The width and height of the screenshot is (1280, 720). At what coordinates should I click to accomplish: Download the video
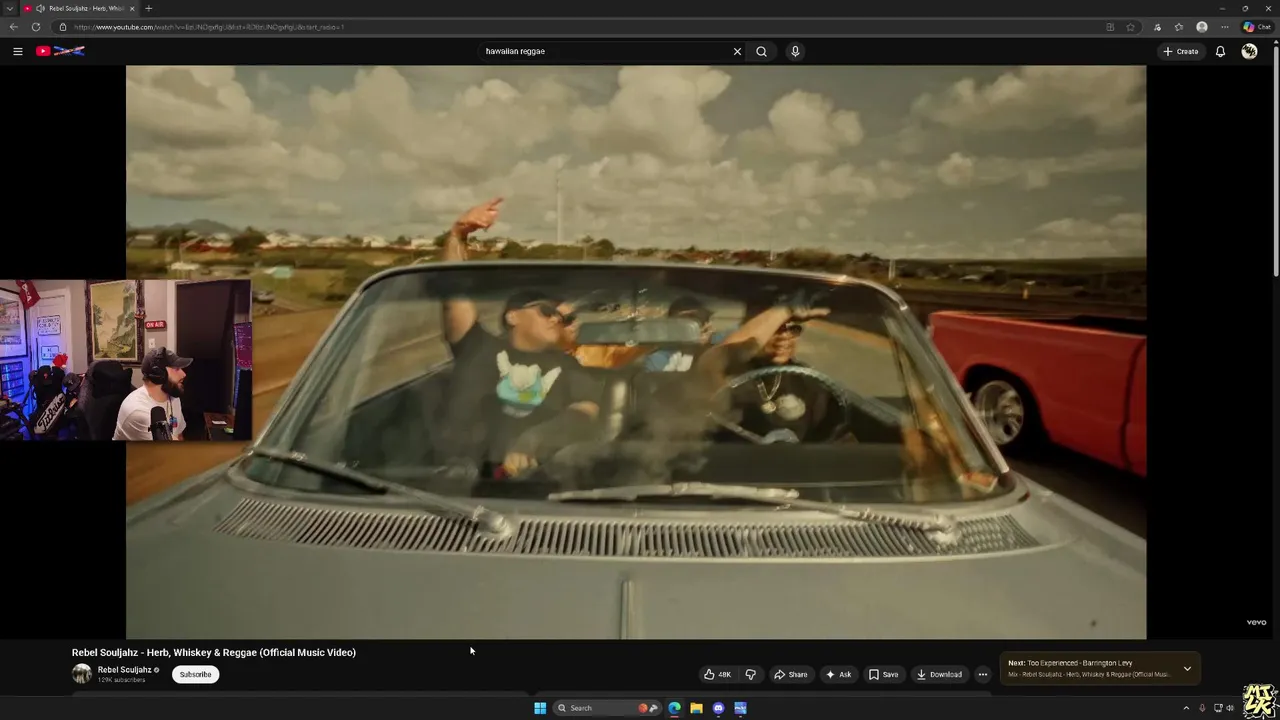coord(939,674)
